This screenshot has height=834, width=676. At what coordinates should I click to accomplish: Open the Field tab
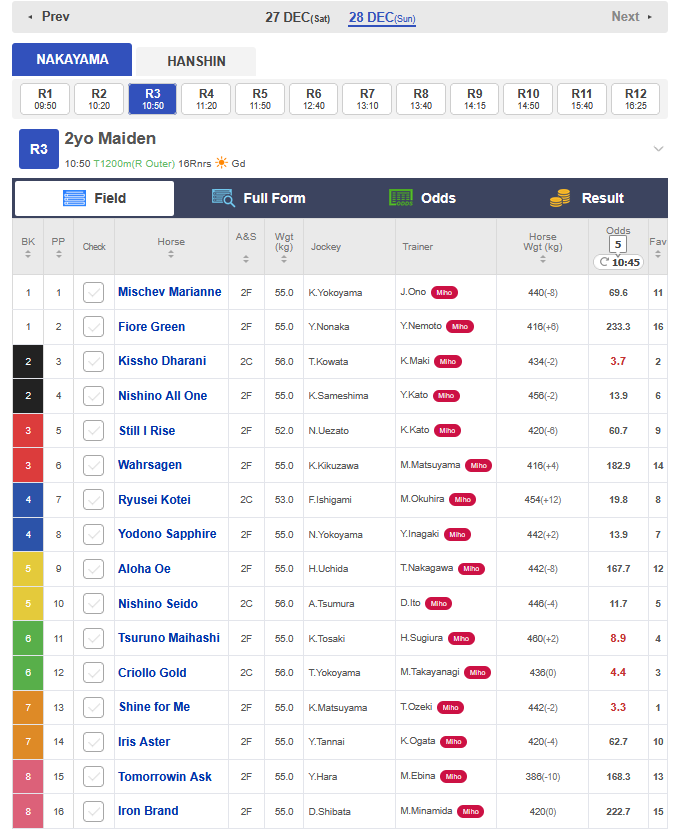[94, 198]
